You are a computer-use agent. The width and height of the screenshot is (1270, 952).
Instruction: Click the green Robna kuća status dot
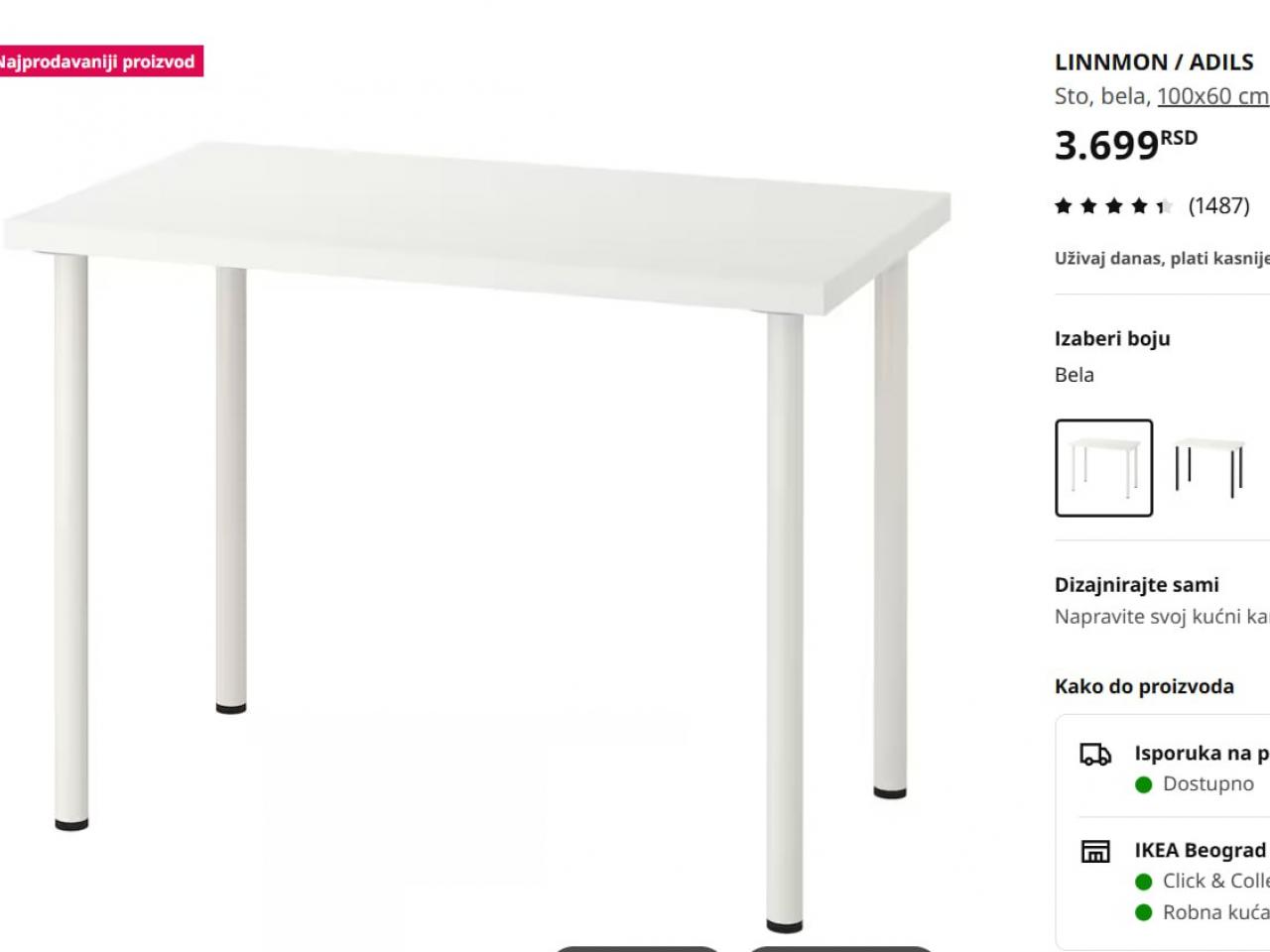[x=1144, y=912]
